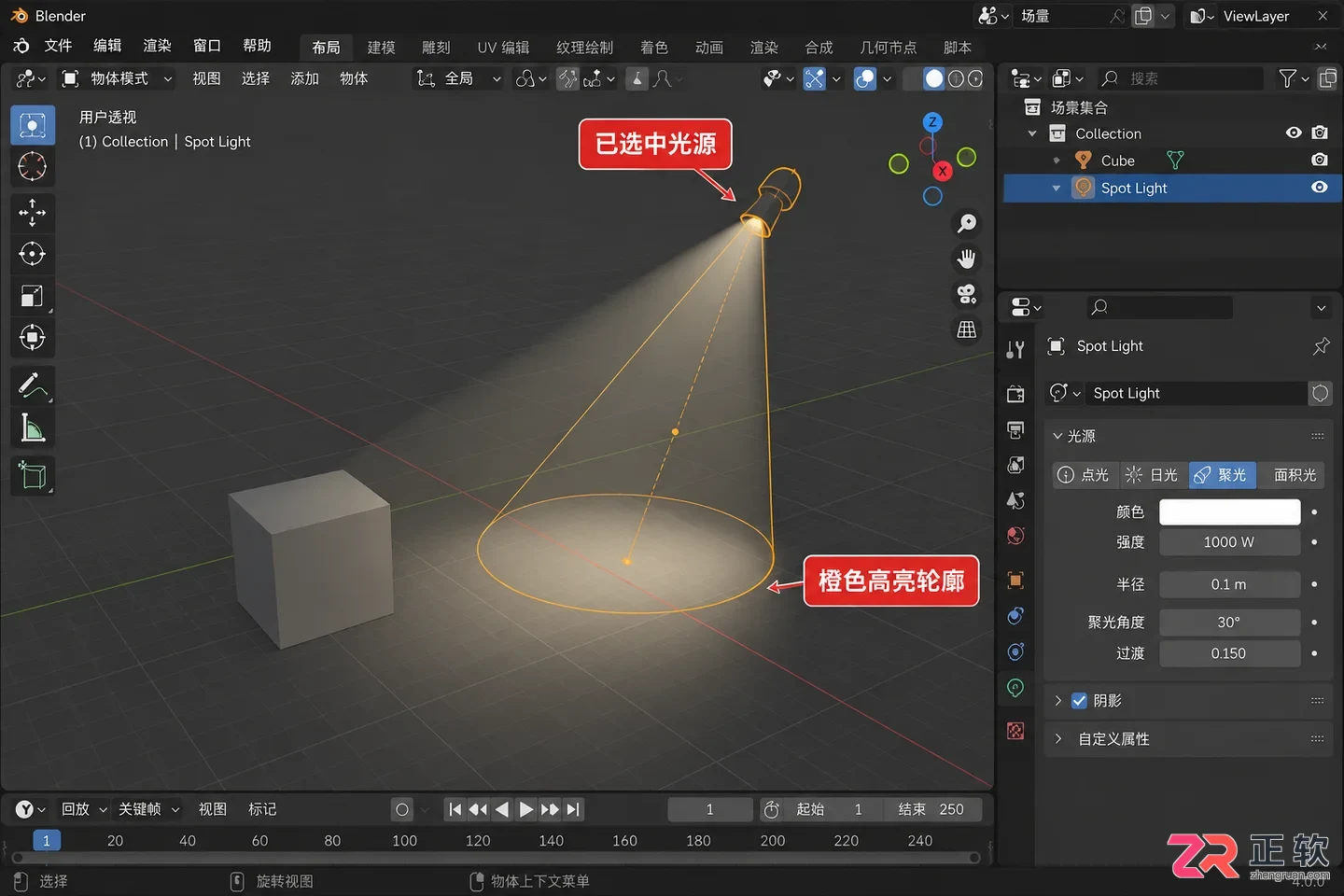Select the Rotate tool in left toolbar
The image size is (1344, 896).
click(x=32, y=254)
